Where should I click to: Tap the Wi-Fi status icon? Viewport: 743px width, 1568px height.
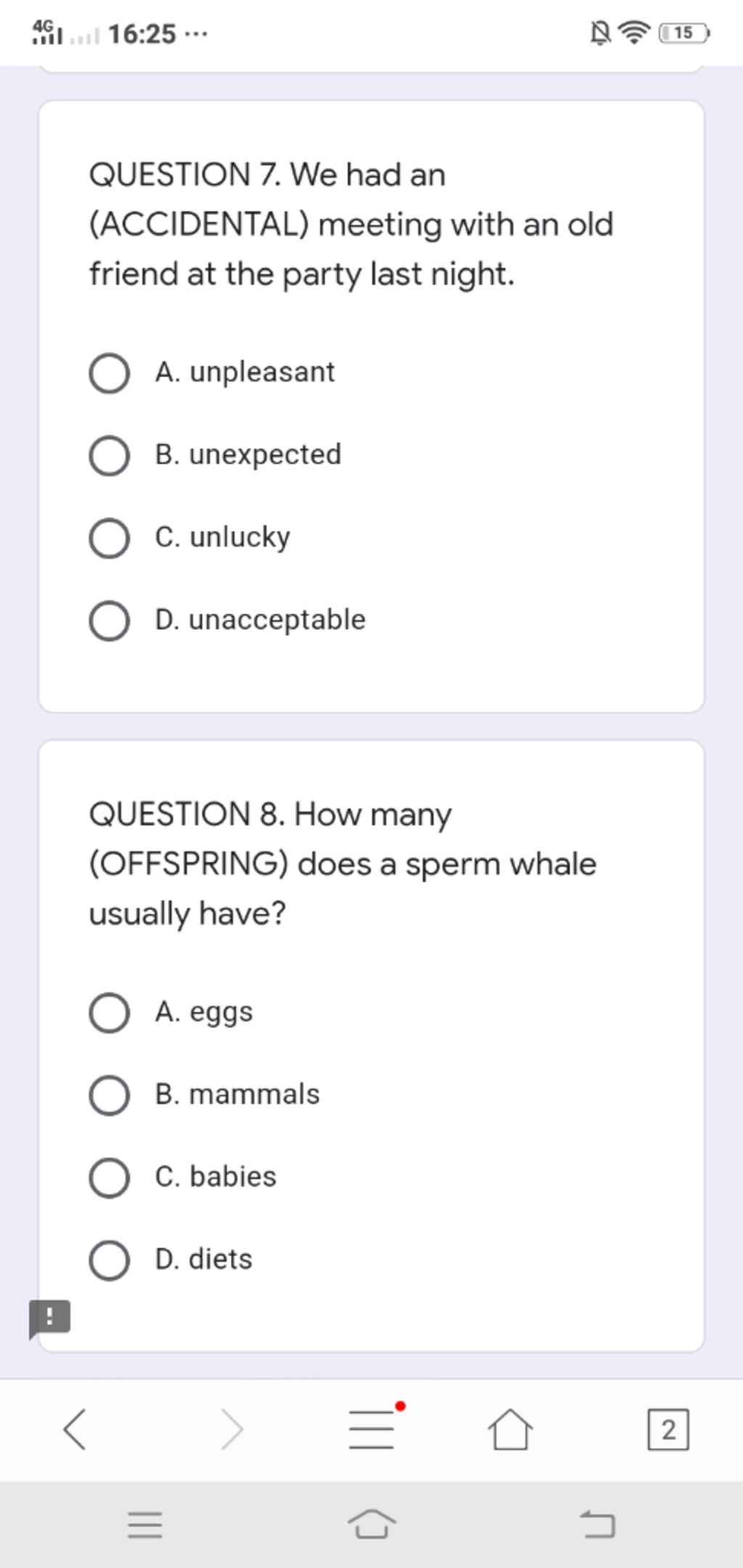coord(635,33)
